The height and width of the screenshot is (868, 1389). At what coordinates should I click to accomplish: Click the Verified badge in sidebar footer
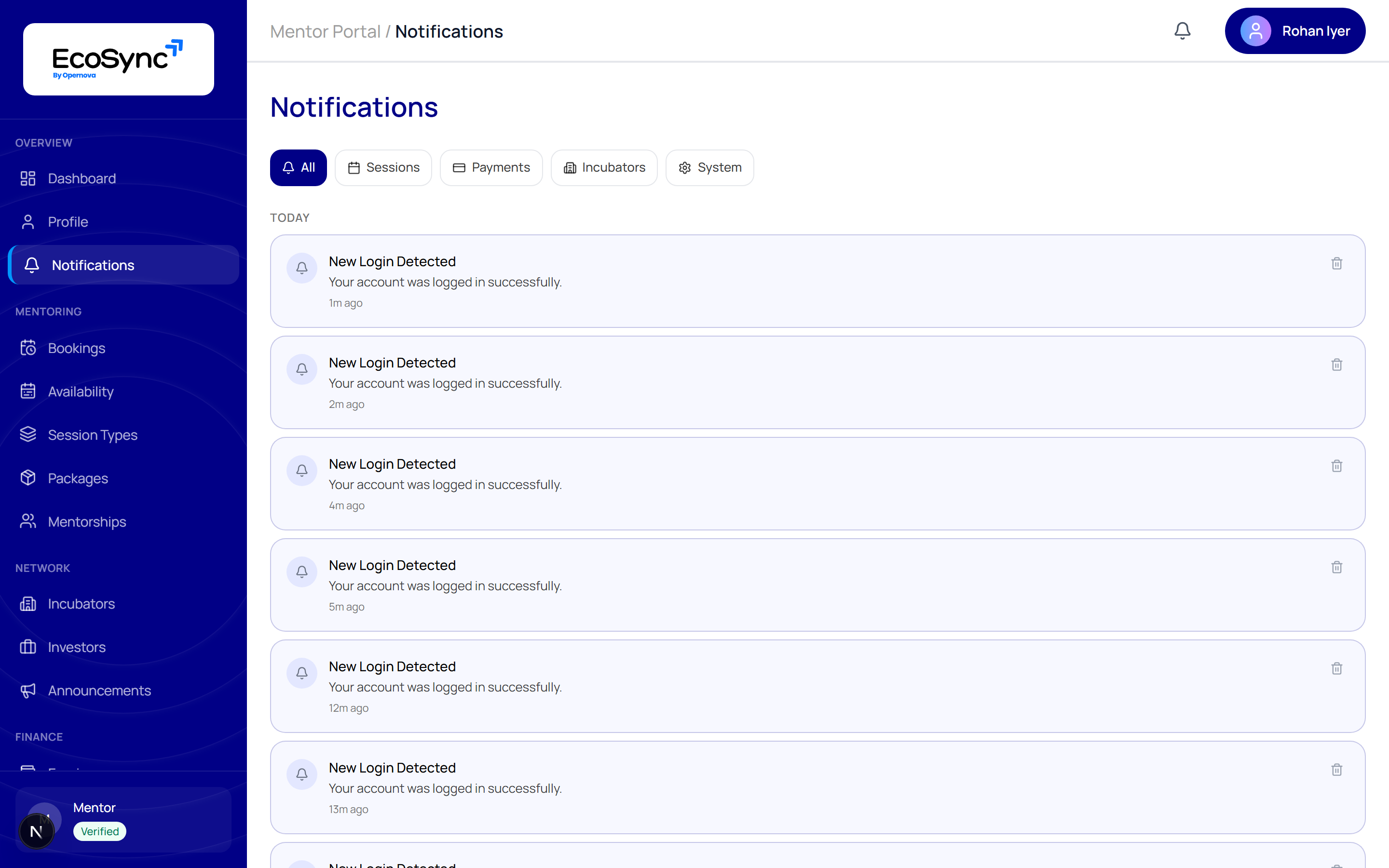pyautogui.click(x=99, y=831)
